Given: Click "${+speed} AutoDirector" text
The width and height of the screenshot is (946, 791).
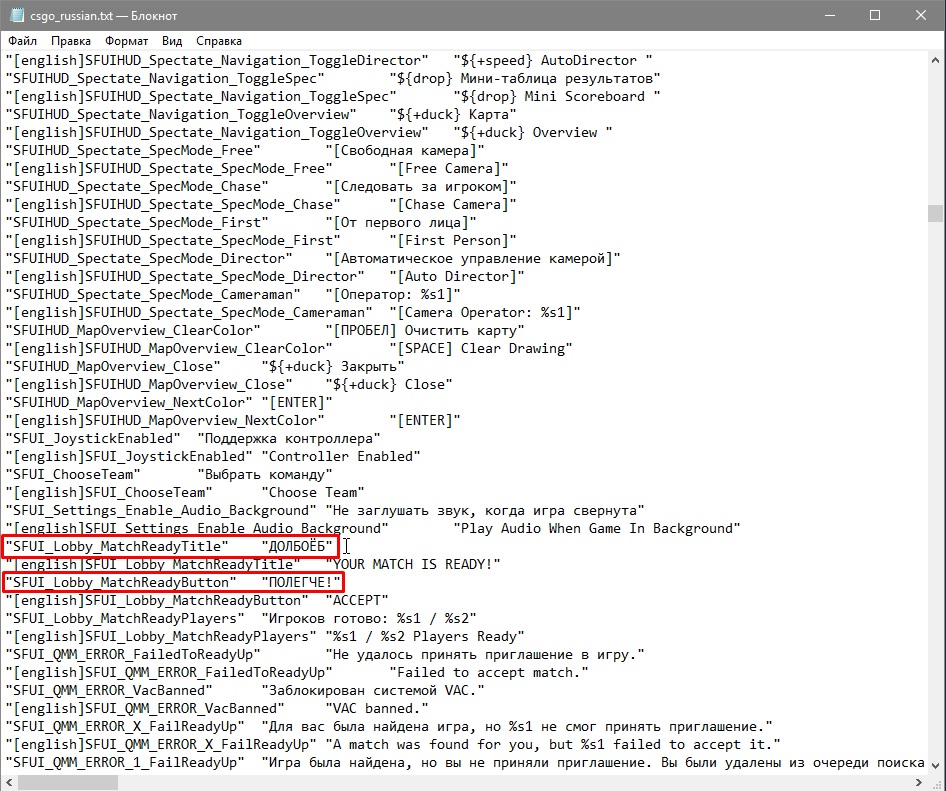Looking at the screenshot, I should click(x=553, y=60).
